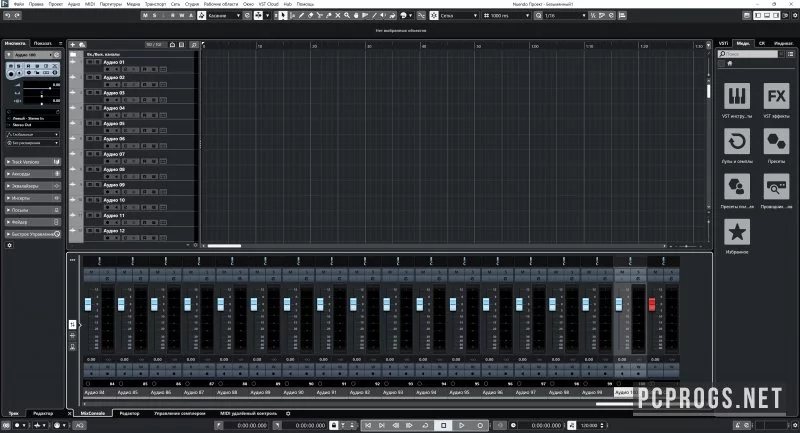Open the Favorites star tile

click(x=737, y=232)
